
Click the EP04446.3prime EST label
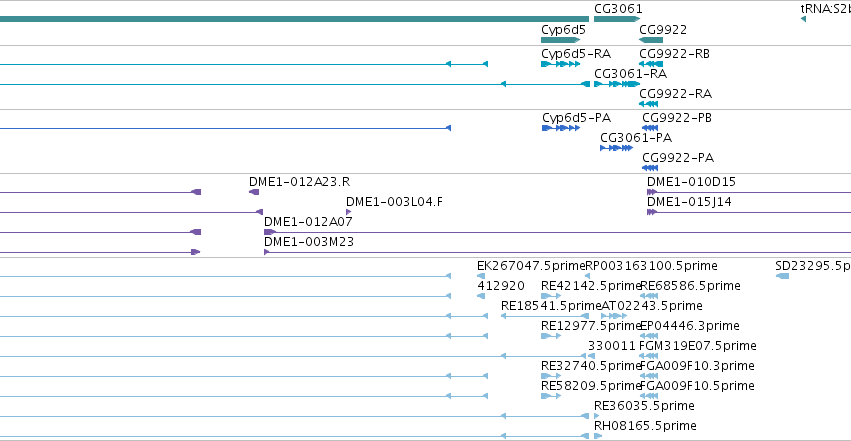690,326
